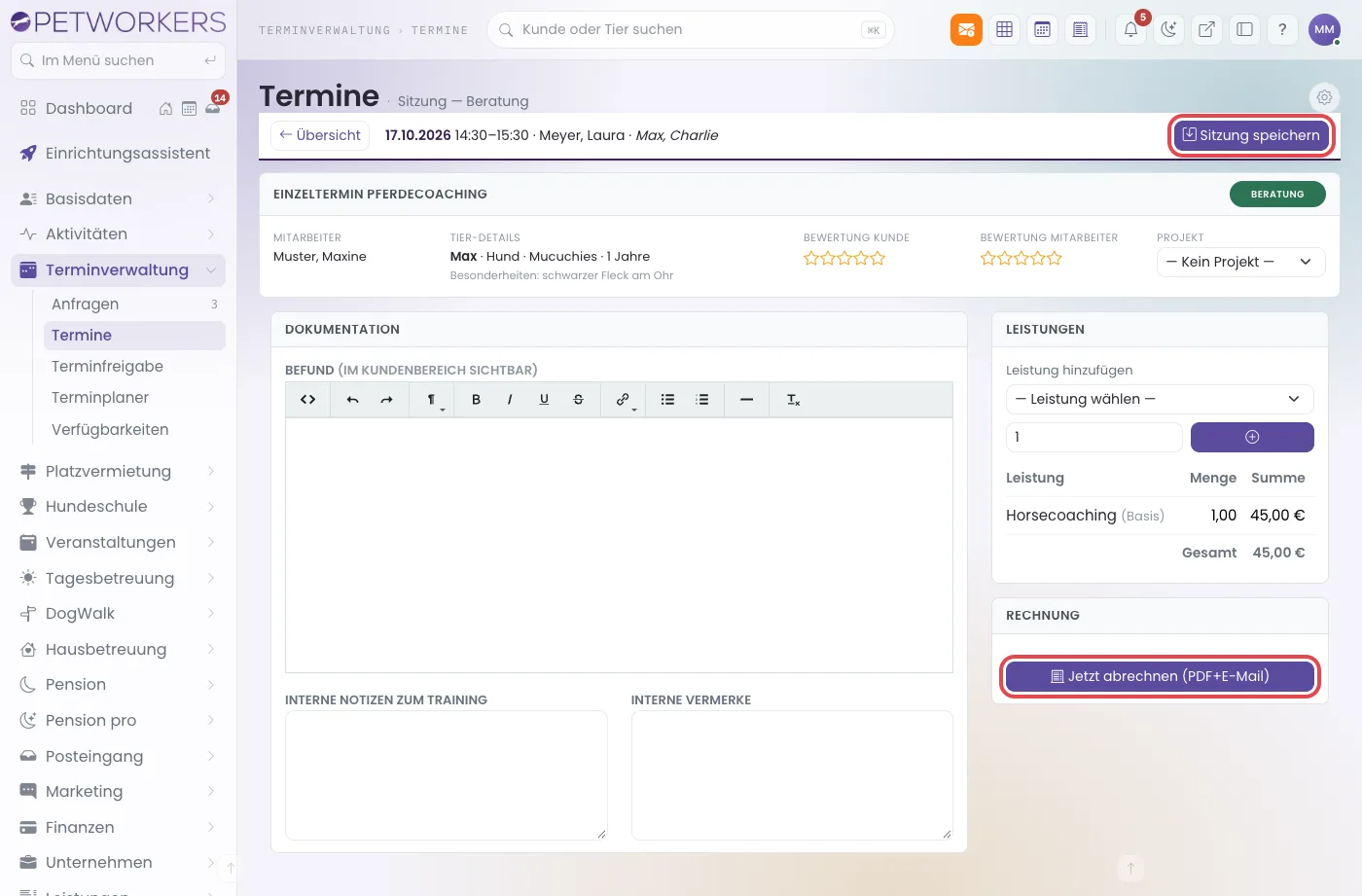Toggle italic formatting in the Befund editor
Screen dimensions: 1362x896
[510, 400]
